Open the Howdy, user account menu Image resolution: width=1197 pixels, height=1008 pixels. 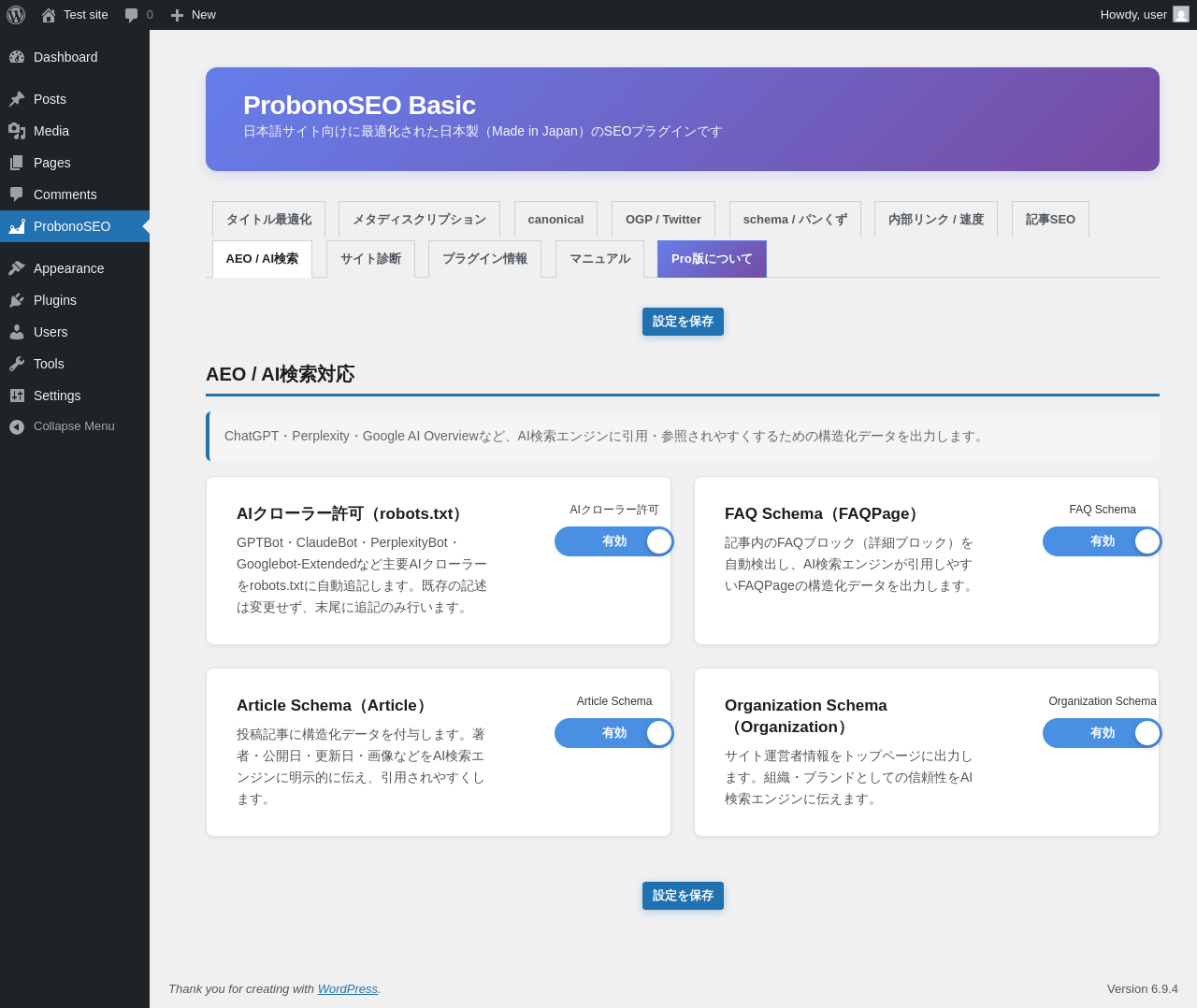tap(1133, 15)
